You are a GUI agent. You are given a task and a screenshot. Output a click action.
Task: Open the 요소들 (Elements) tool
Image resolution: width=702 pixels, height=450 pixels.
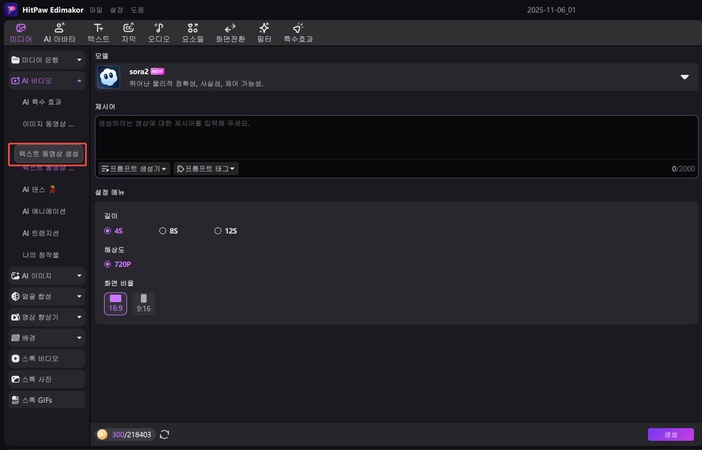pyautogui.click(x=193, y=33)
